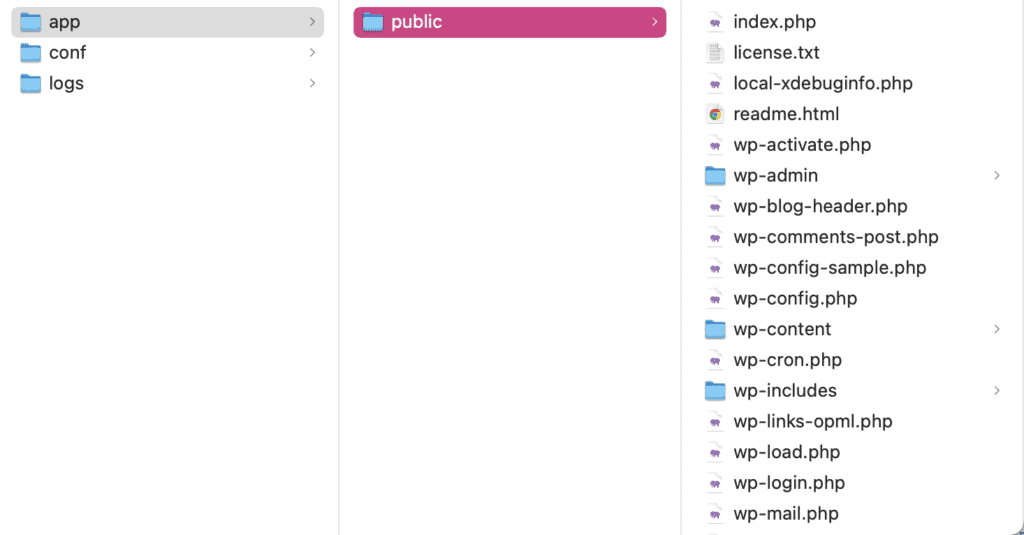The height and width of the screenshot is (535, 1024).
Task: Select the 'wp-mail.php' file name
Action: coord(786,514)
